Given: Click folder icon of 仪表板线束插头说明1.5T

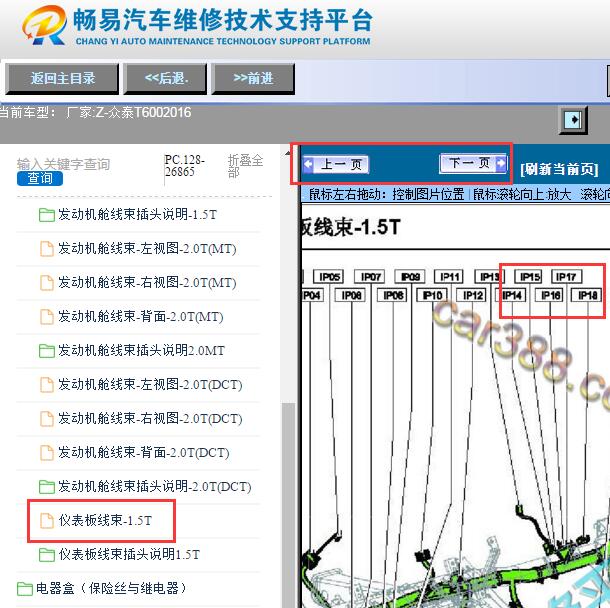Looking at the screenshot, I should tap(47, 555).
